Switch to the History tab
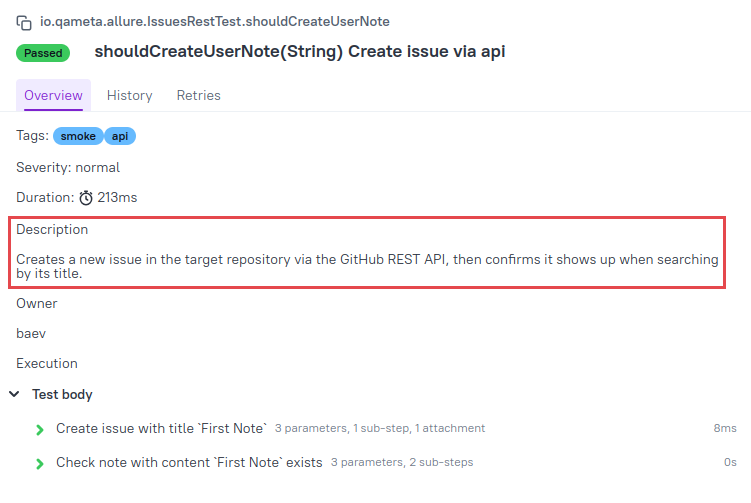 [x=129, y=95]
